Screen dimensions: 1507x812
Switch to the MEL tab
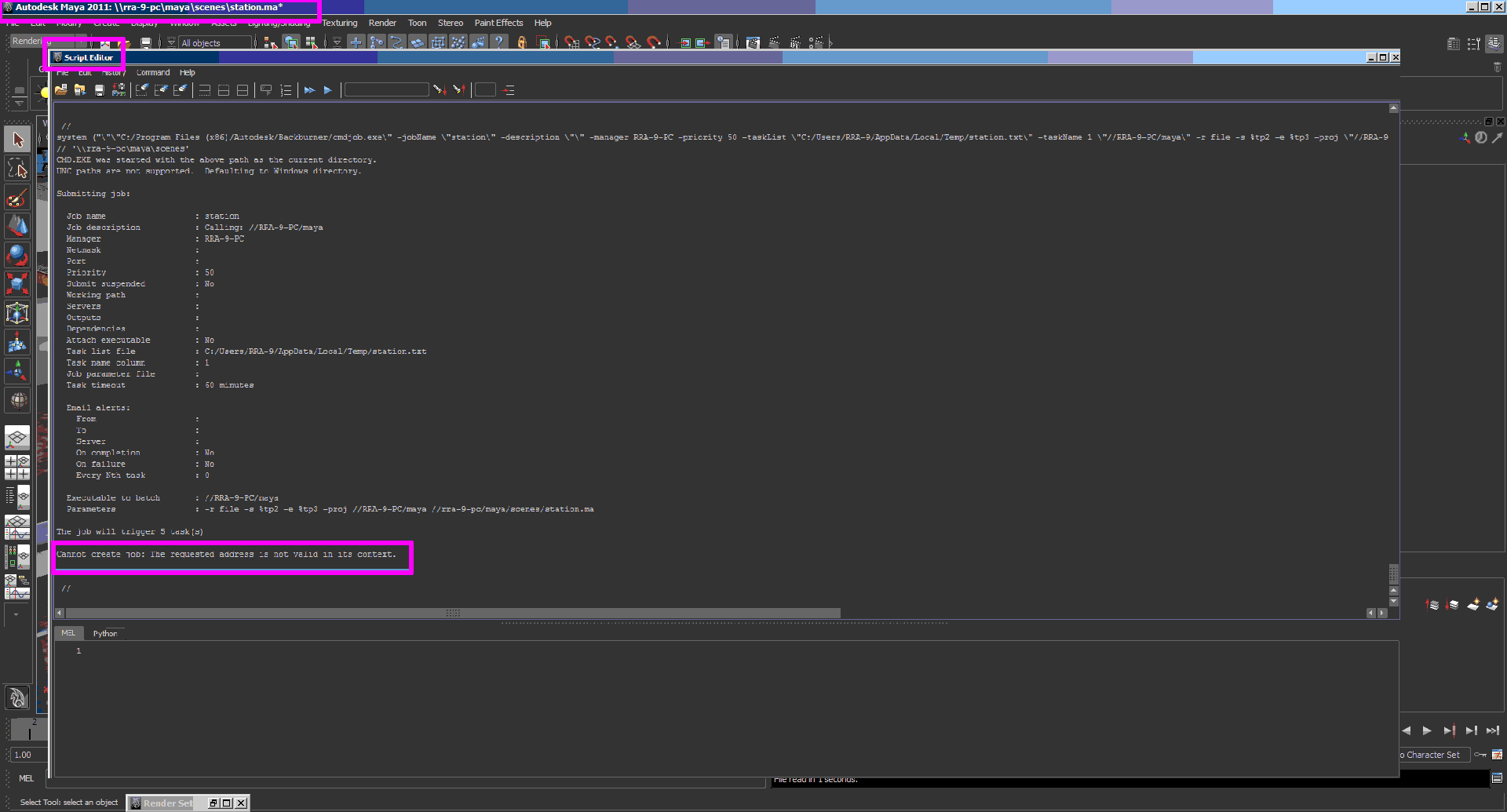[69, 633]
